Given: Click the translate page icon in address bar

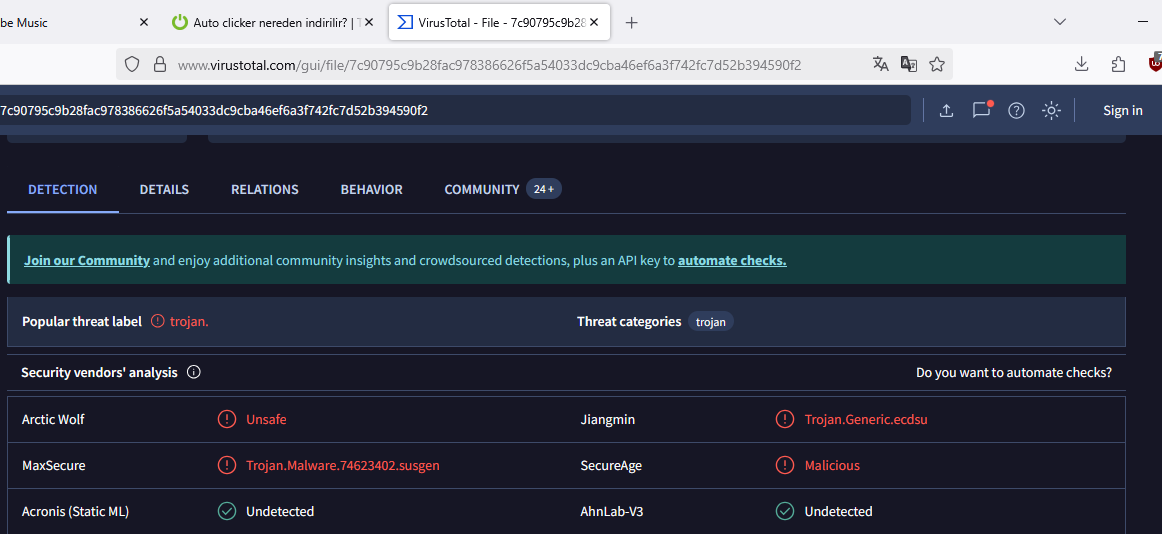Looking at the screenshot, I should click(x=880, y=64).
